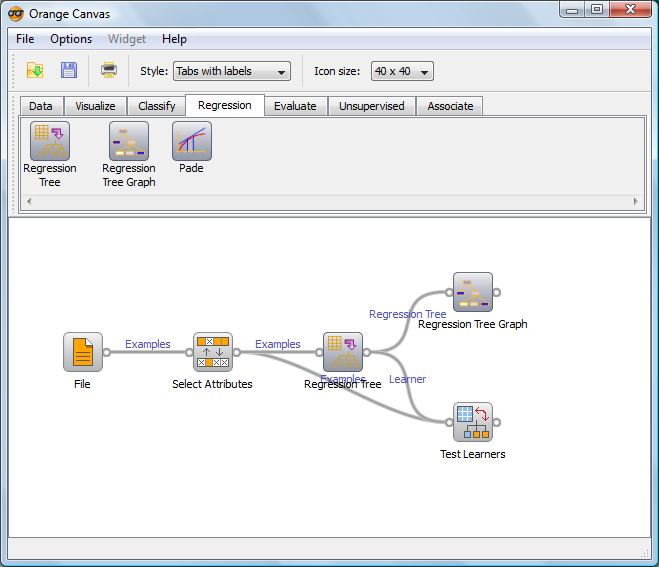Switch to the Classify tab
Image resolution: width=659 pixels, height=567 pixels.
[x=156, y=106]
